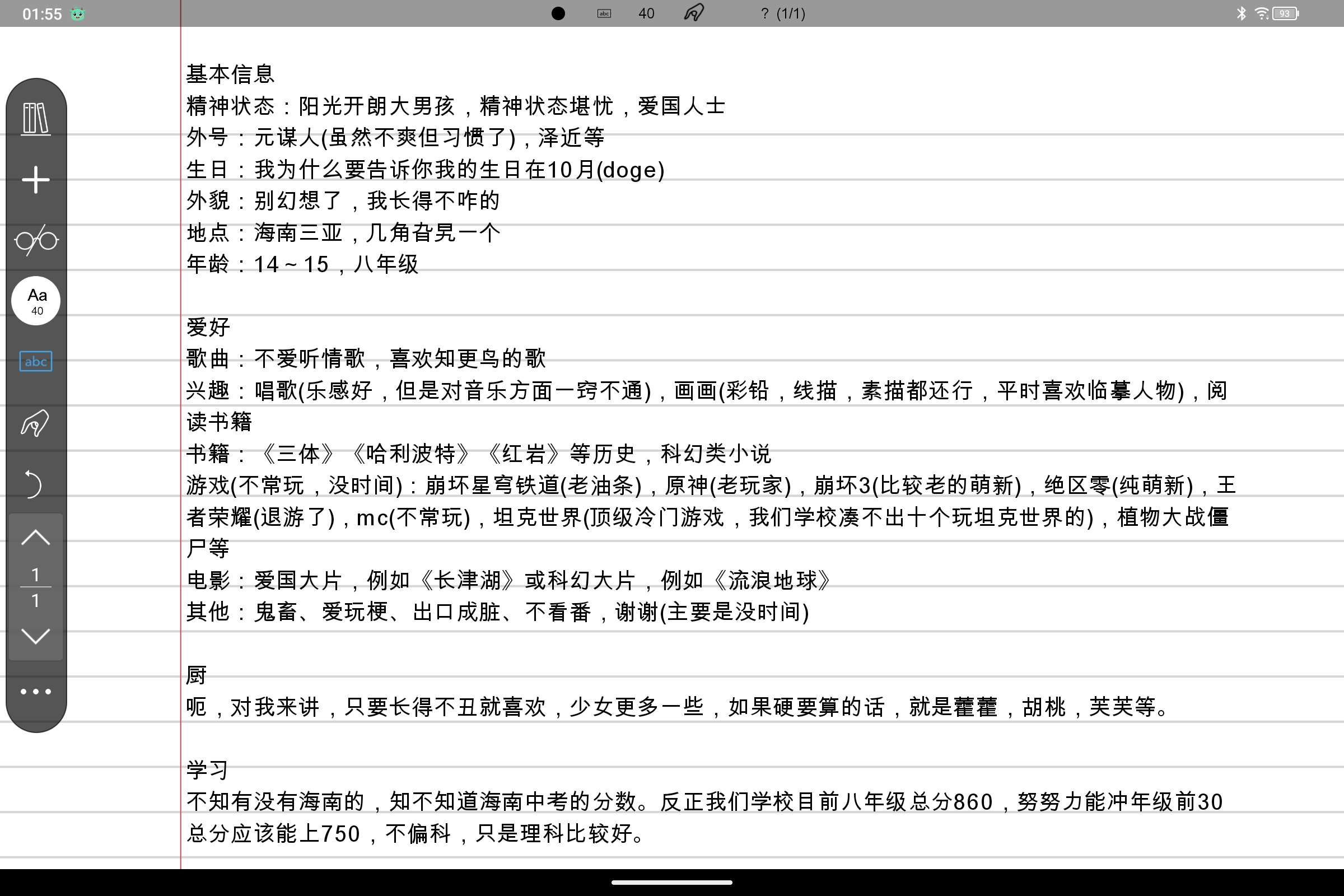
Task: Click the line starting with 生日
Action: [426, 170]
